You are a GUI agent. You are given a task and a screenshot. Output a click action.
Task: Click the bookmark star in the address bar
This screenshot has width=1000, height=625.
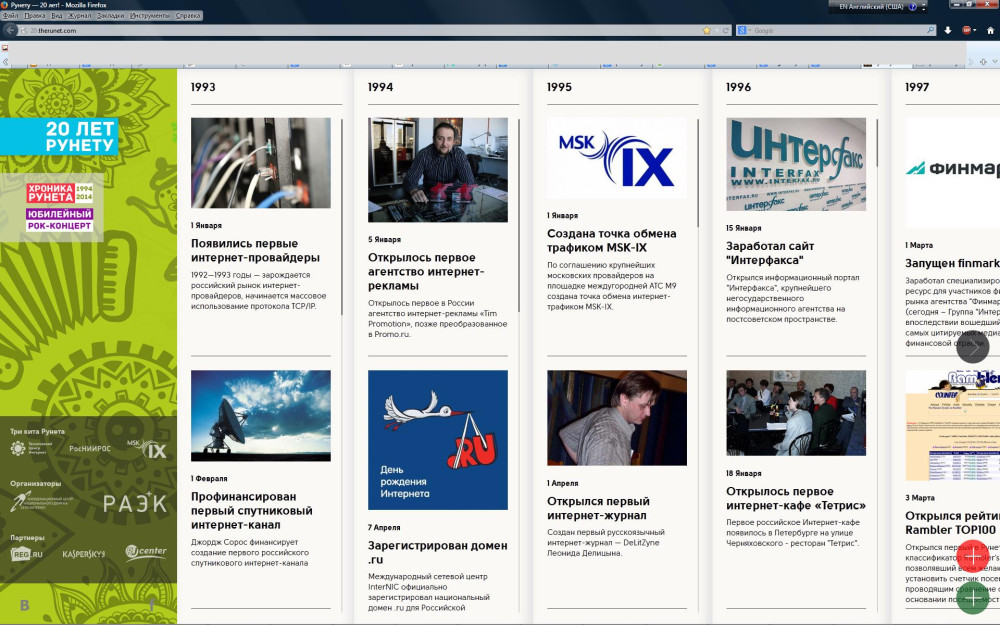(707, 30)
